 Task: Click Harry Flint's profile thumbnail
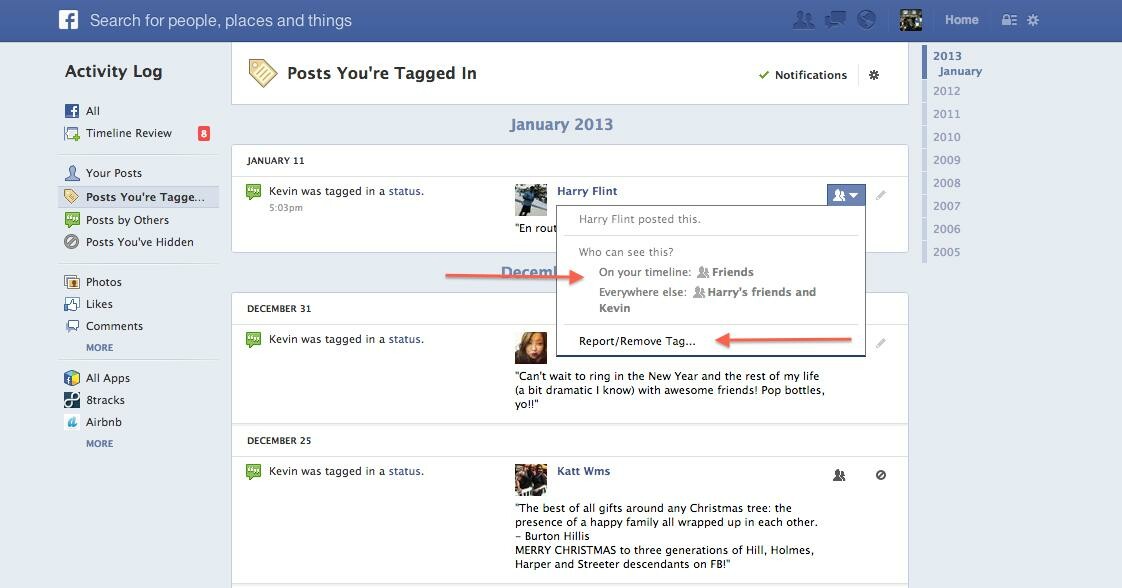[531, 200]
